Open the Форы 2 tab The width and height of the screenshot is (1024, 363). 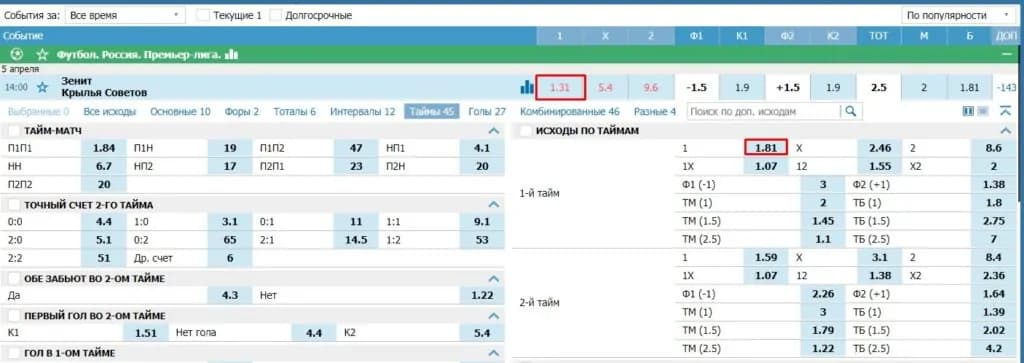click(x=242, y=112)
